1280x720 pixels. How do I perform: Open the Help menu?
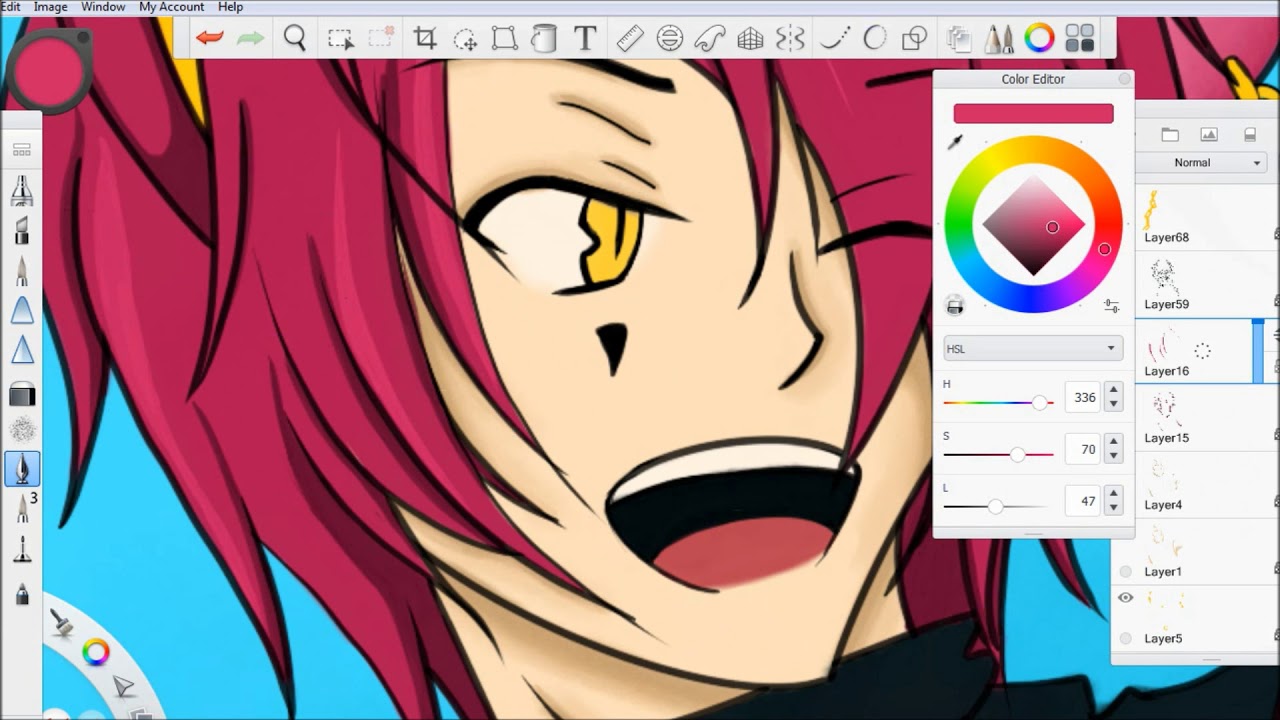230,7
